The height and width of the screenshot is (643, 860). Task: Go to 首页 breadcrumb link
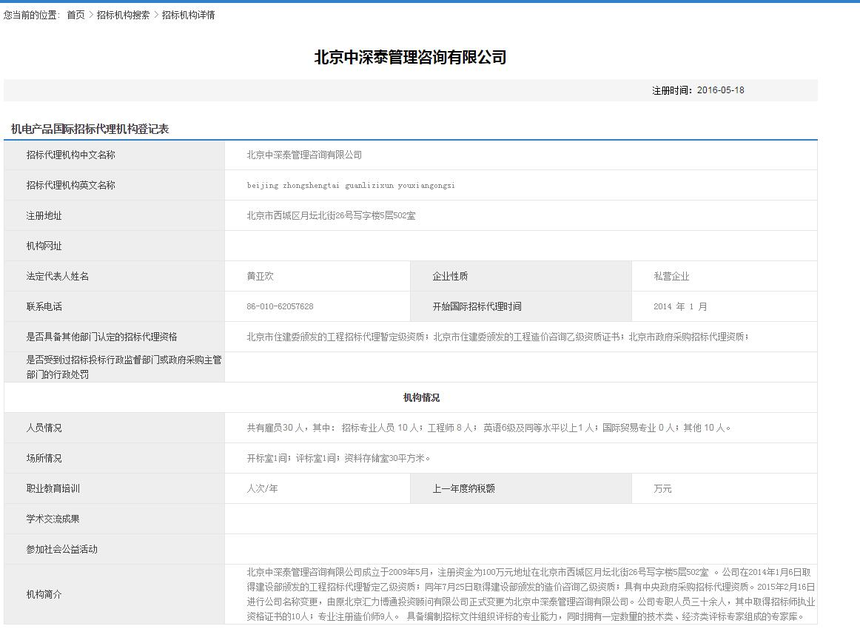tap(76, 15)
